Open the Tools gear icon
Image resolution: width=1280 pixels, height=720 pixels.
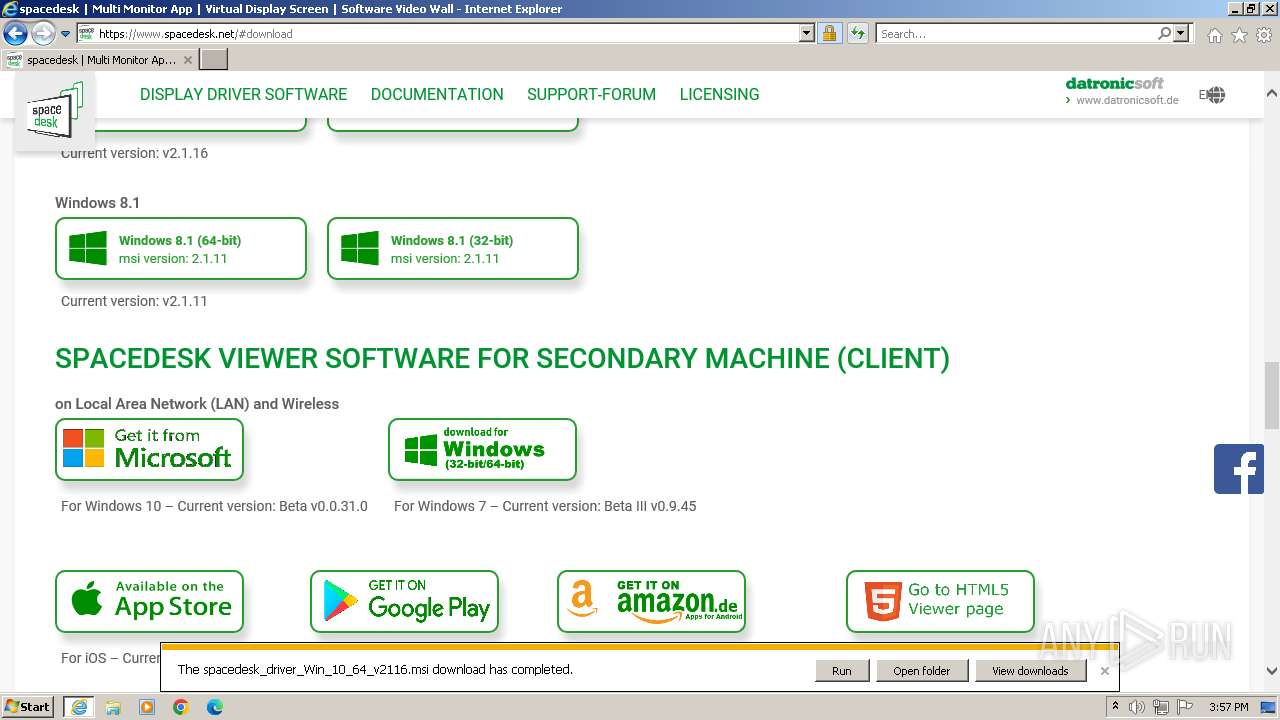[x=1264, y=35]
